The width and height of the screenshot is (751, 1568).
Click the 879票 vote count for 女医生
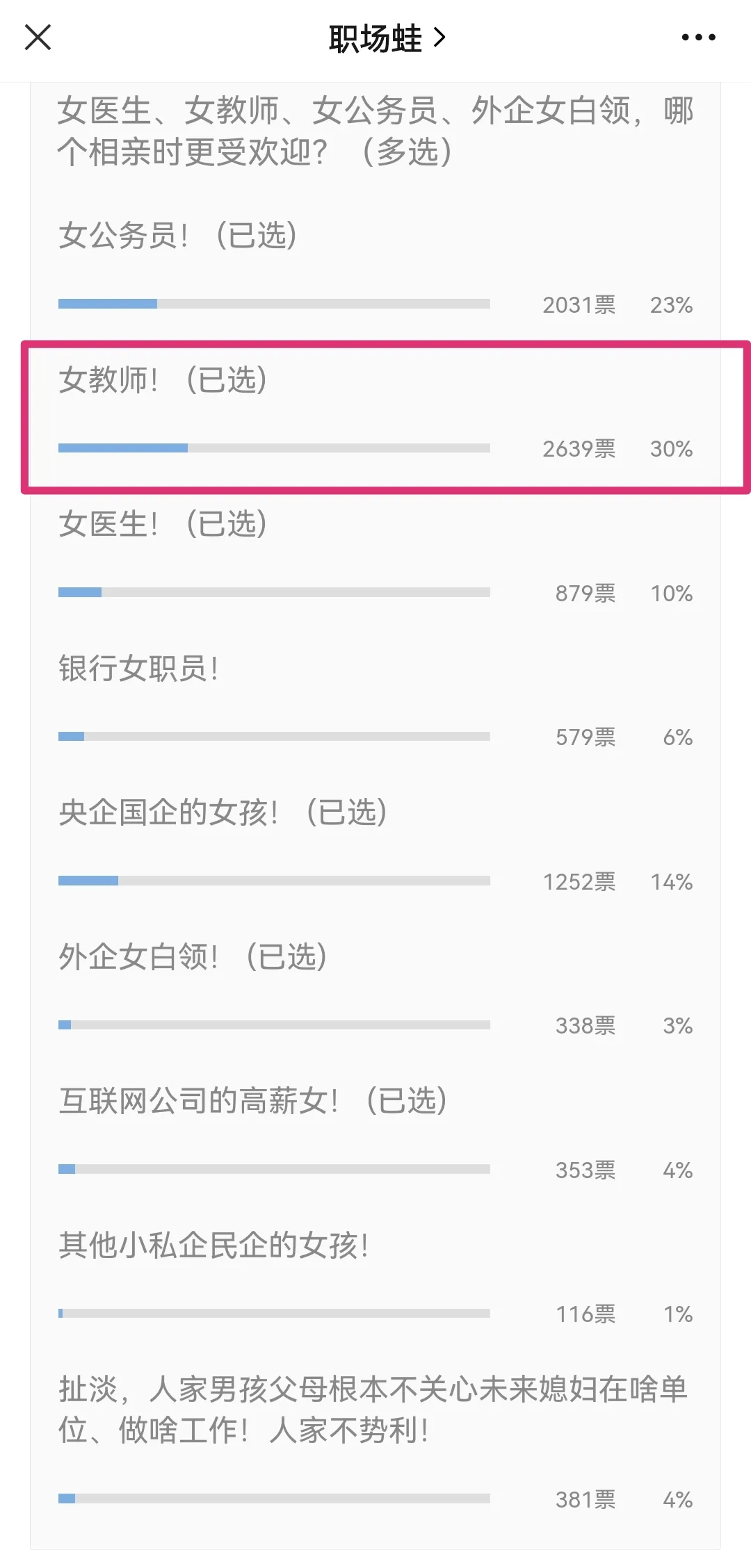(x=585, y=594)
